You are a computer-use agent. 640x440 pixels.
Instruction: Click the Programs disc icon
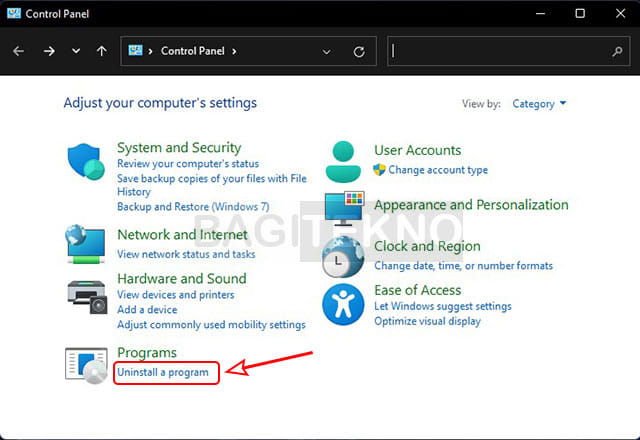[x=87, y=365]
